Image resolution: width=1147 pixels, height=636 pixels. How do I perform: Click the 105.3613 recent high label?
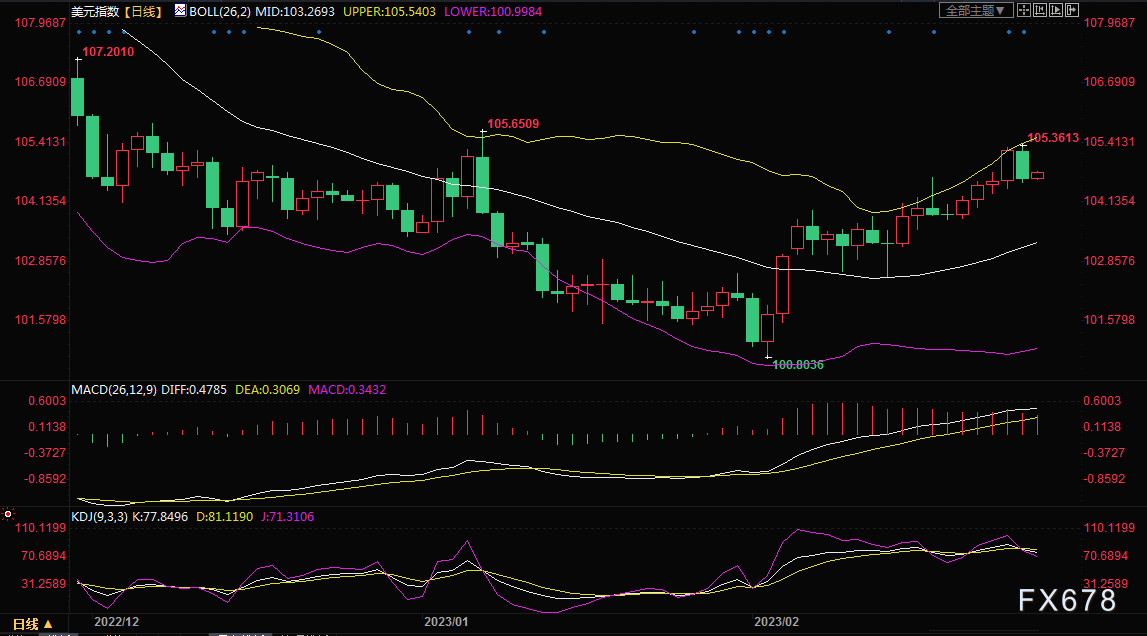click(1053, 137)
